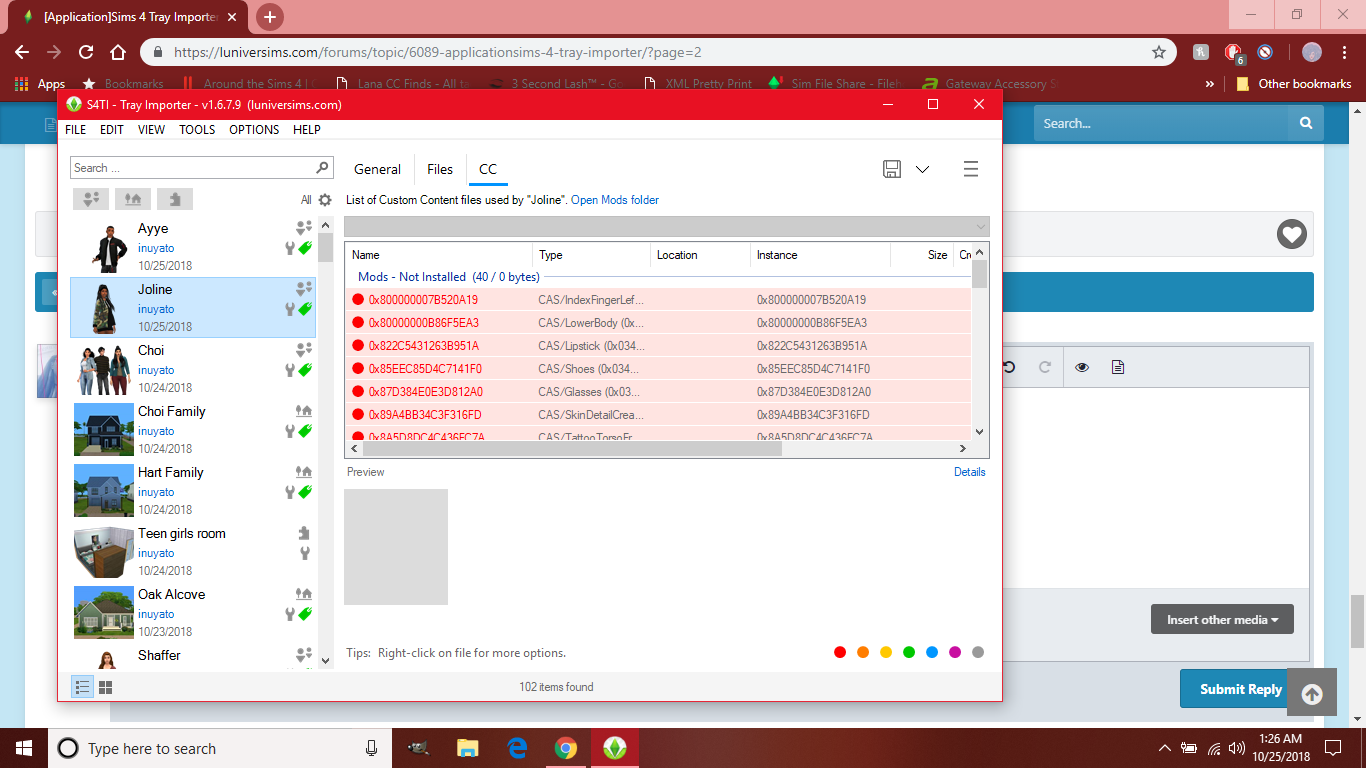Open the hamburger menu icon
1366x768 pixels.
point(970,169)
